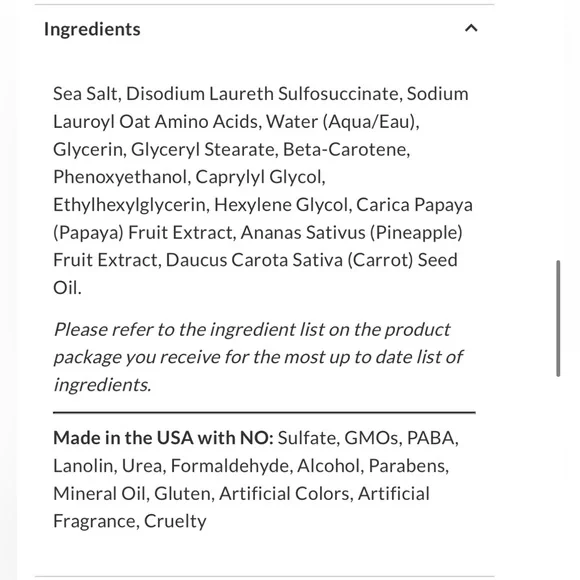This screenshot has width=580, height=580.
Task: Click the black divider line below the italic note
Action: coord(264,412)
